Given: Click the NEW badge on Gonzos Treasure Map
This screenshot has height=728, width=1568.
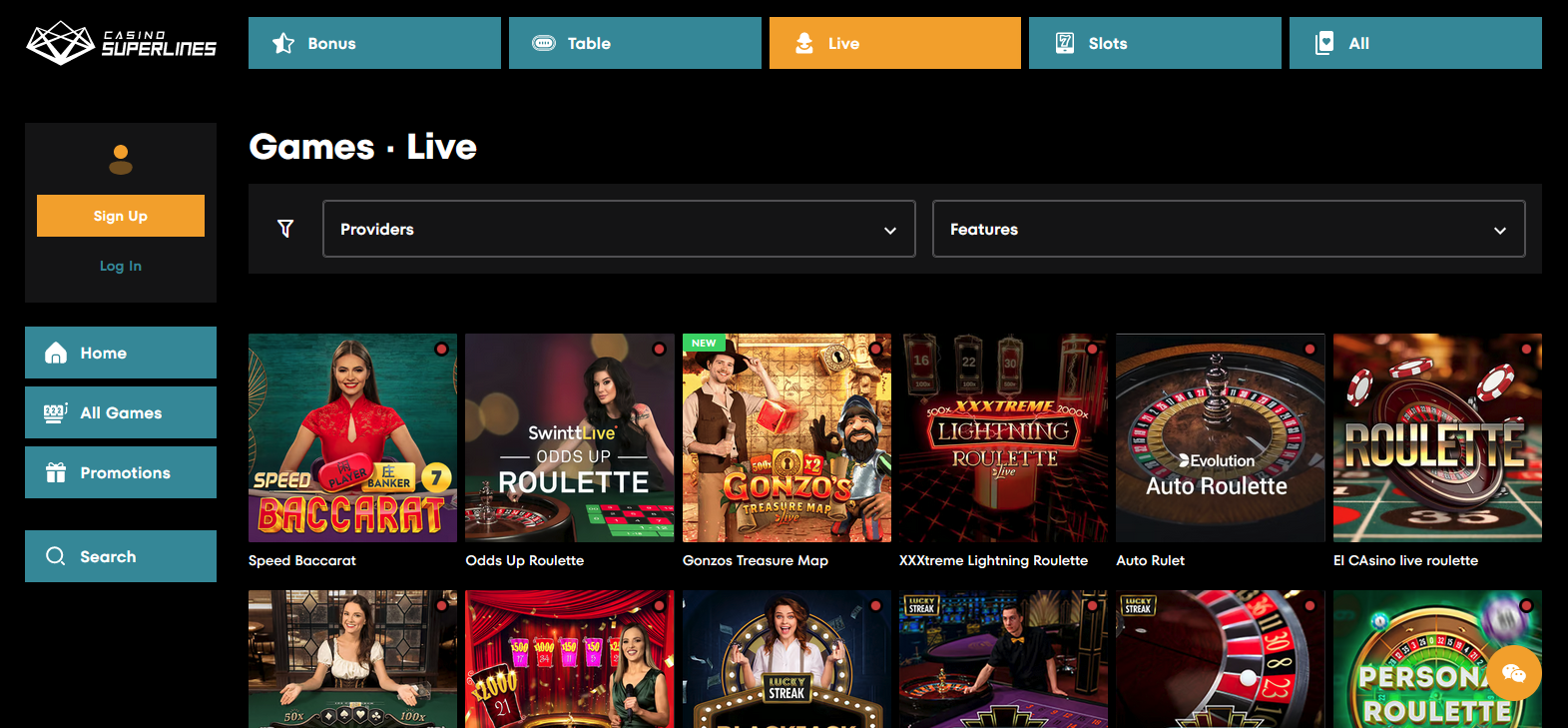Looking at the screenshot, I should [x=704, y=343].
